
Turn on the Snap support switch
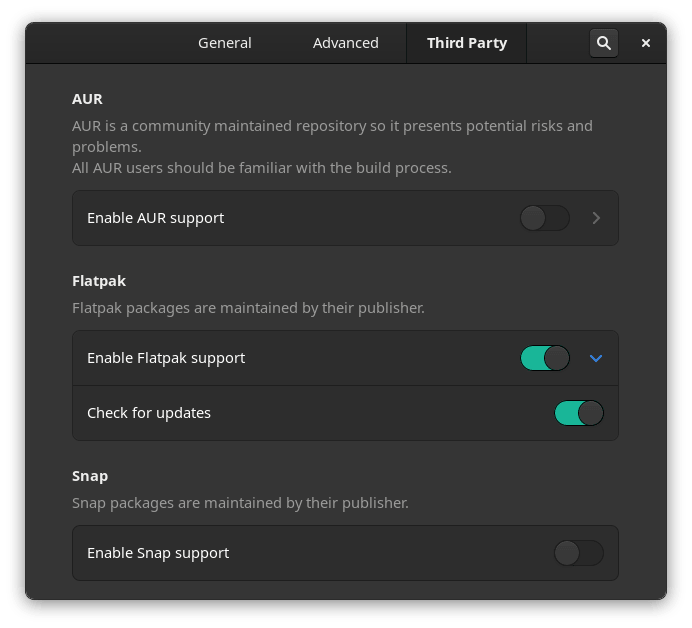pos(578,553)
